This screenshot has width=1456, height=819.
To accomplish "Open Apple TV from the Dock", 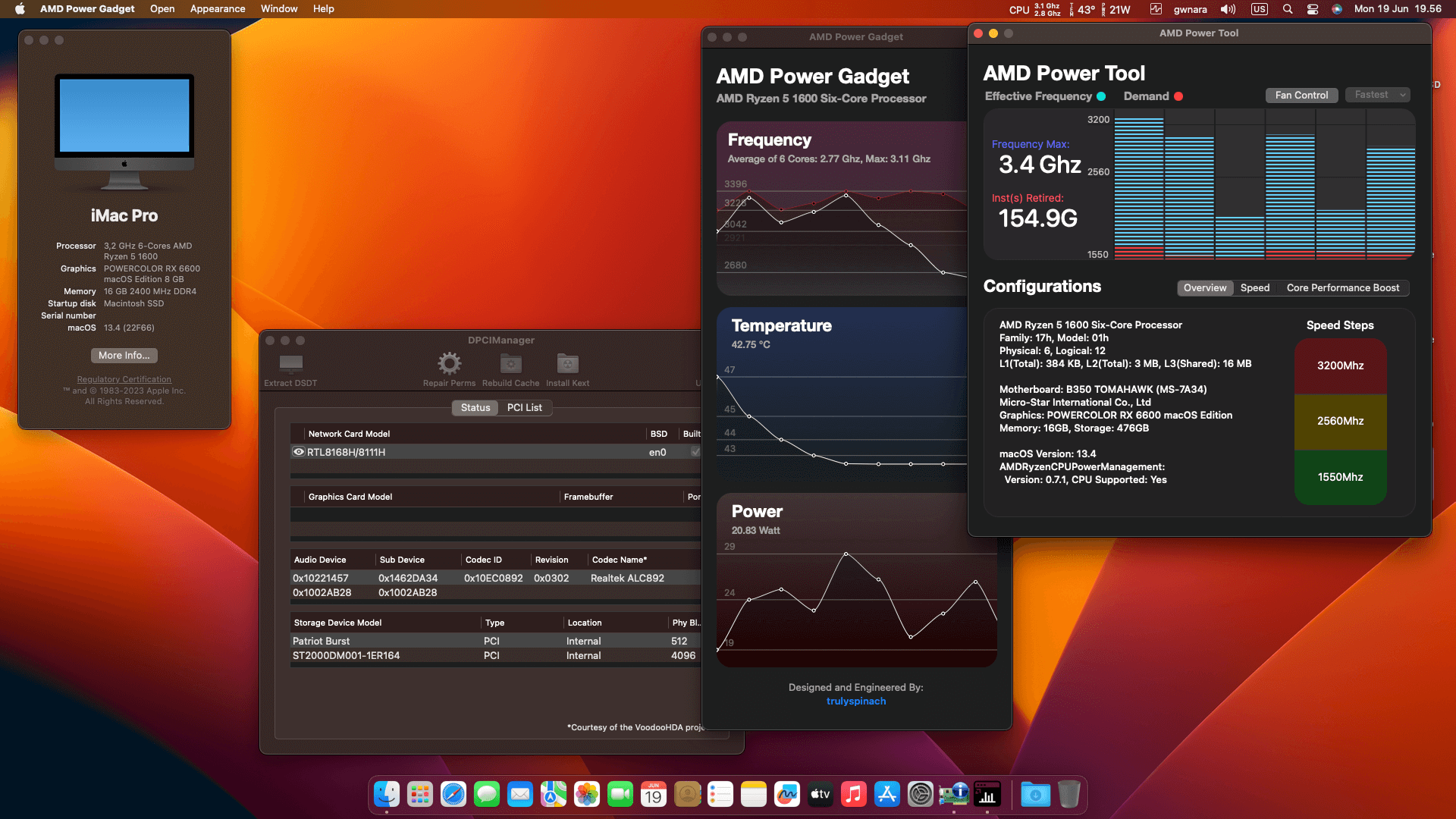I will tap(821, 794).
